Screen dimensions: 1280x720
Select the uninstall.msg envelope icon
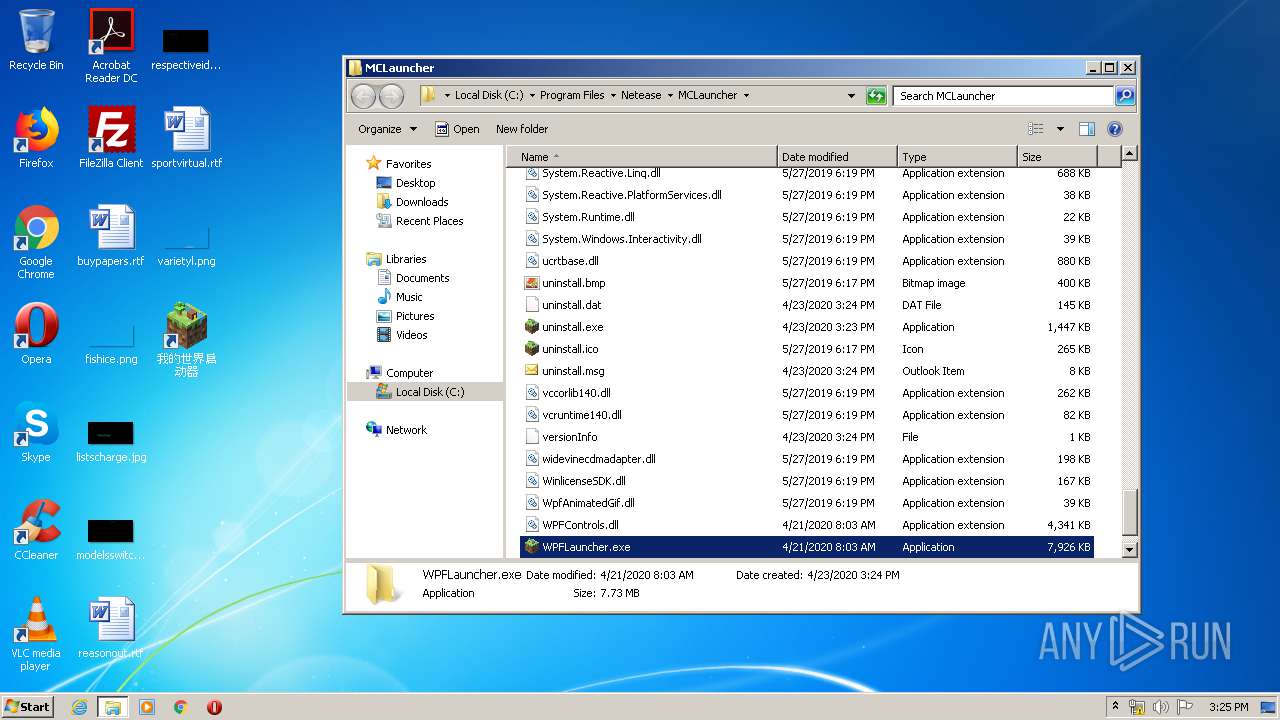click(x=532, y=371)
